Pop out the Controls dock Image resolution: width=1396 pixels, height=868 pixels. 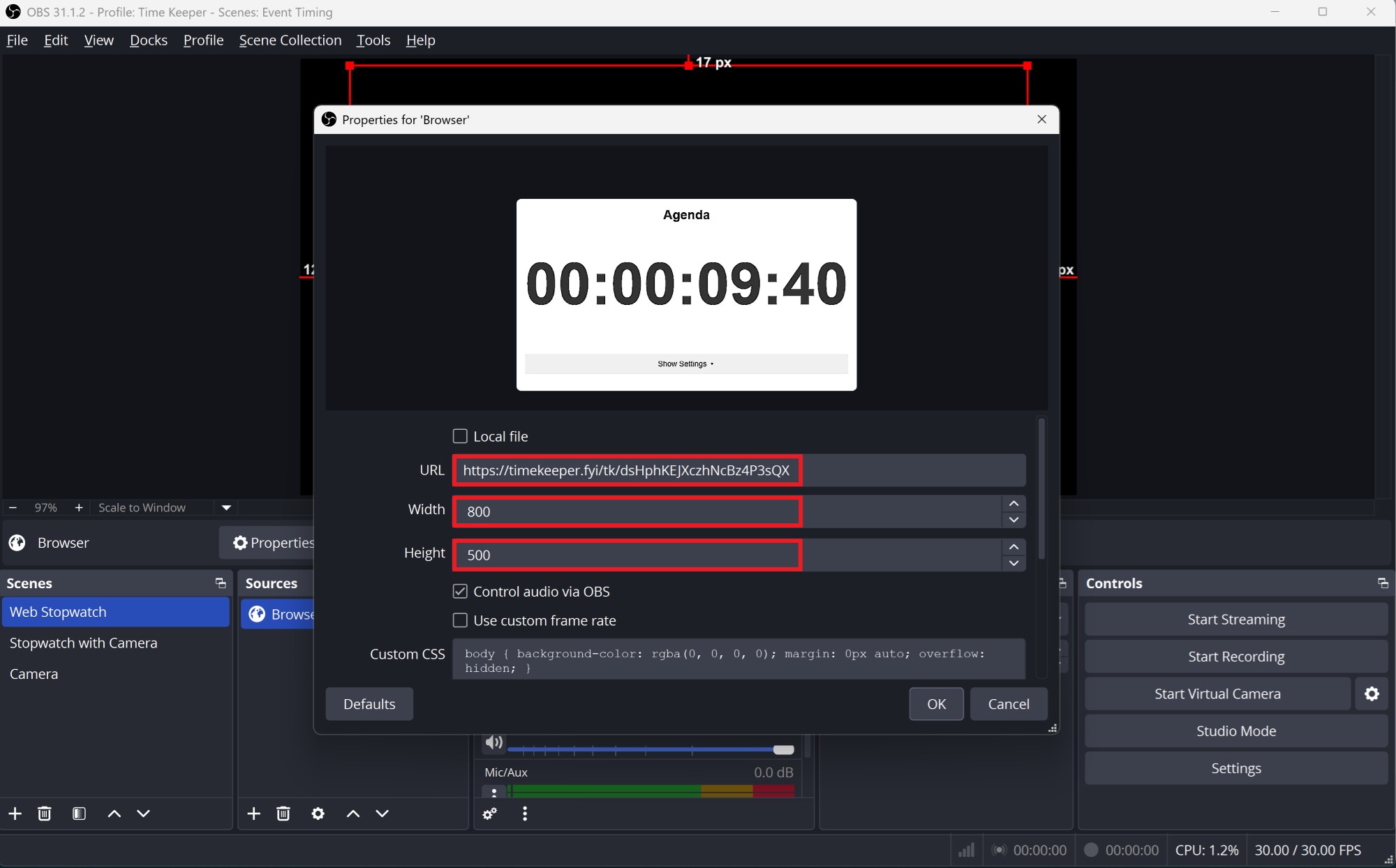click(1382, 583)
